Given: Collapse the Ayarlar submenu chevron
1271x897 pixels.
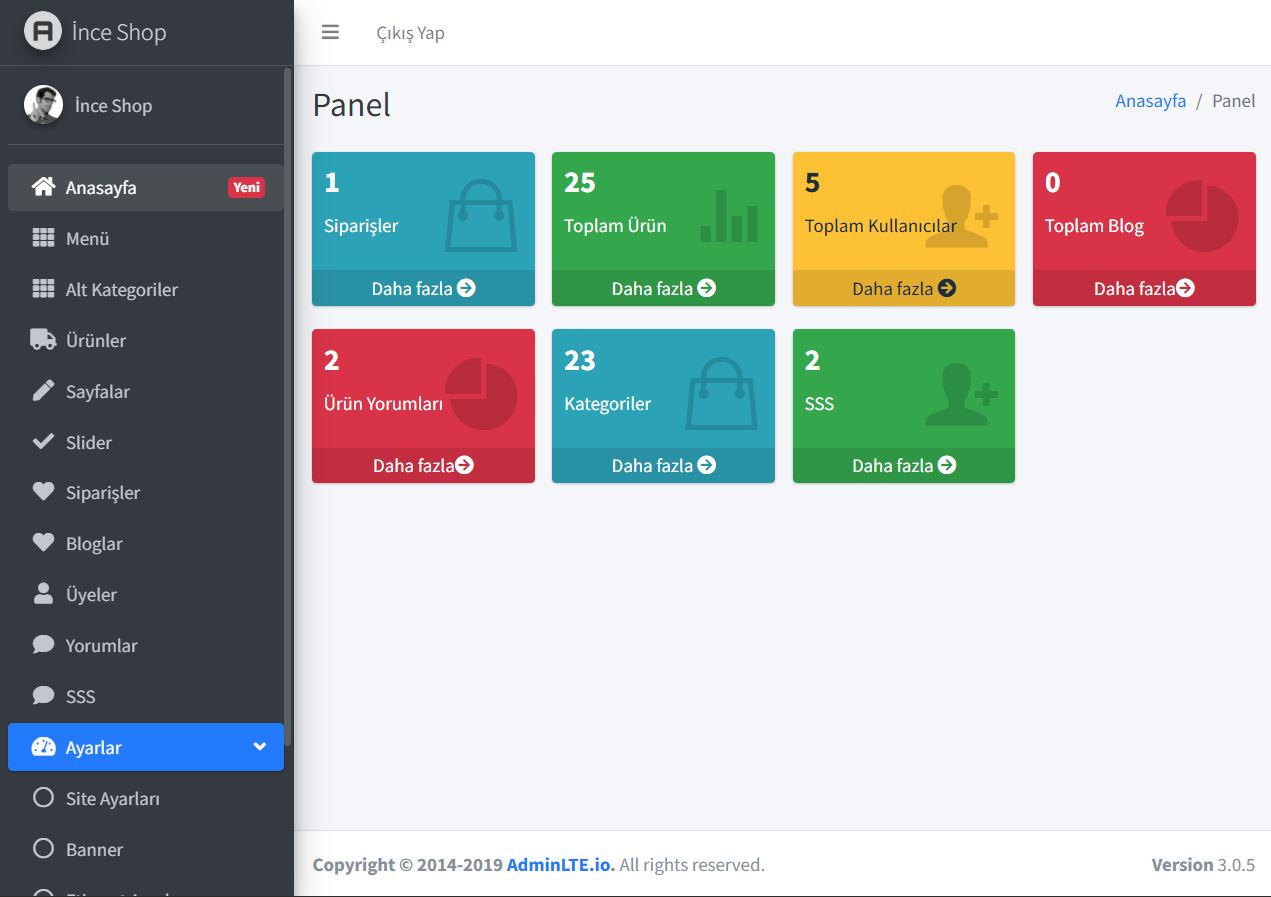Looking at the screenshot, I should pyautogui.click(x=259, y=747).
